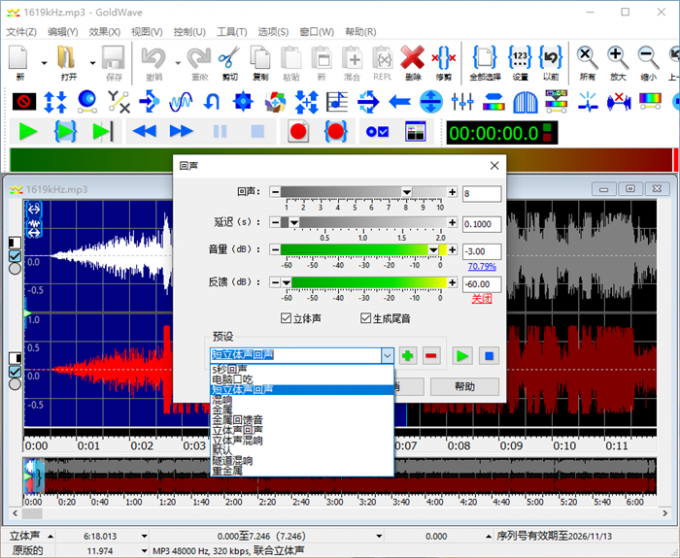The height and width of the screenshot is (558, 680).
Task: Open the 效果(X) menu
Action: coord(105,32)
